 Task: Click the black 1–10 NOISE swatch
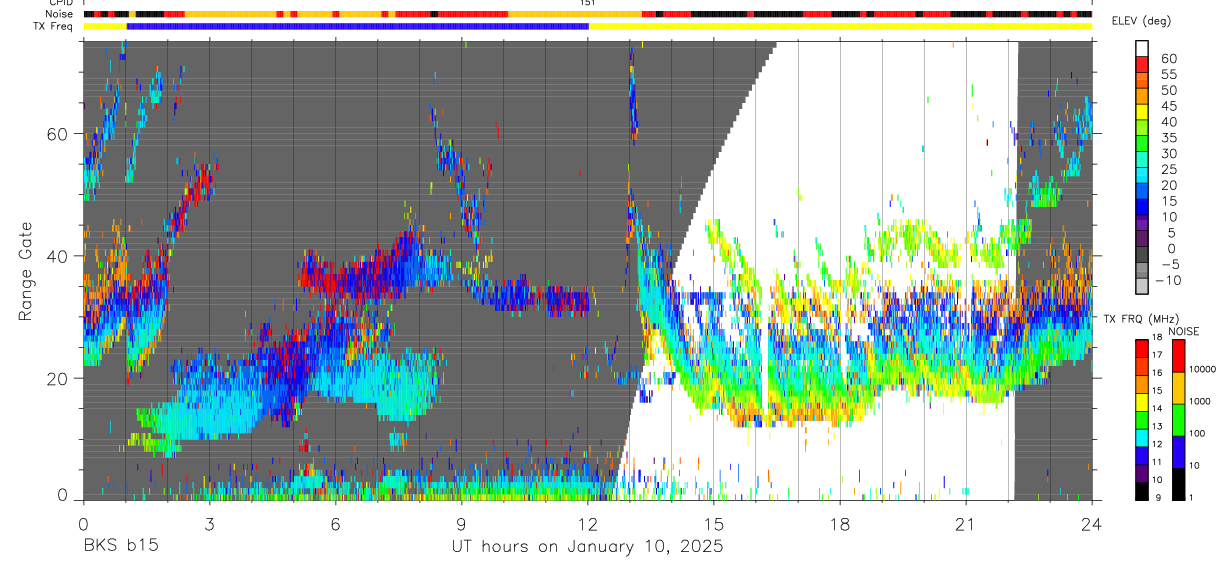1177,483
